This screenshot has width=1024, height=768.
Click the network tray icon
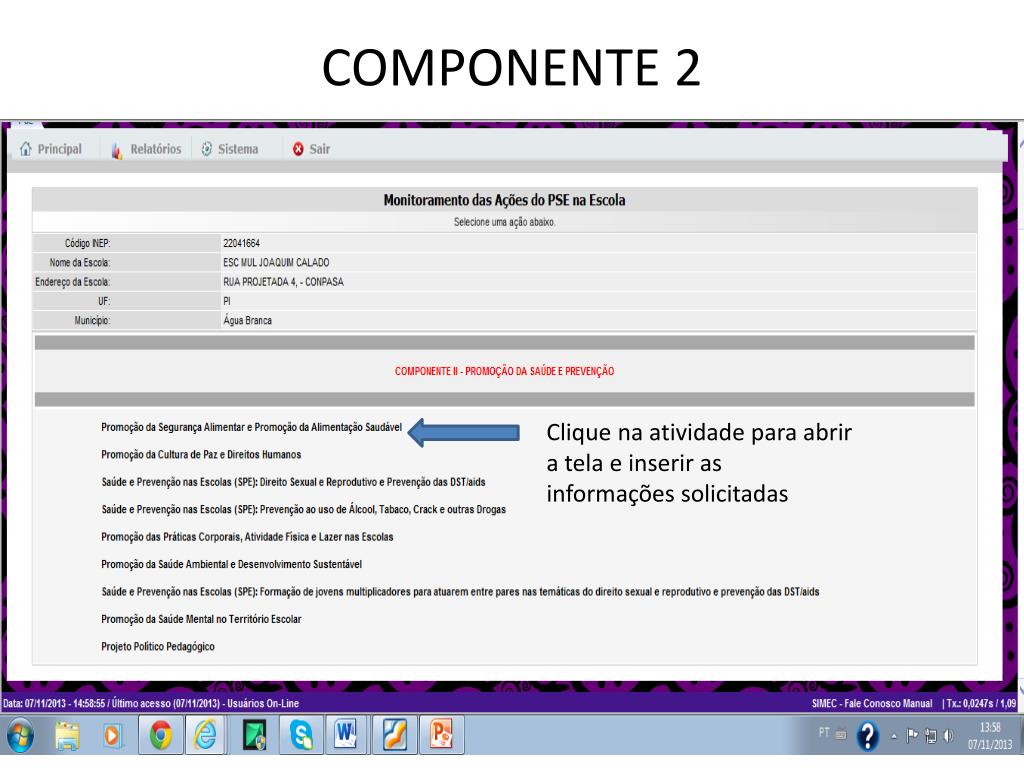[931, 736]
